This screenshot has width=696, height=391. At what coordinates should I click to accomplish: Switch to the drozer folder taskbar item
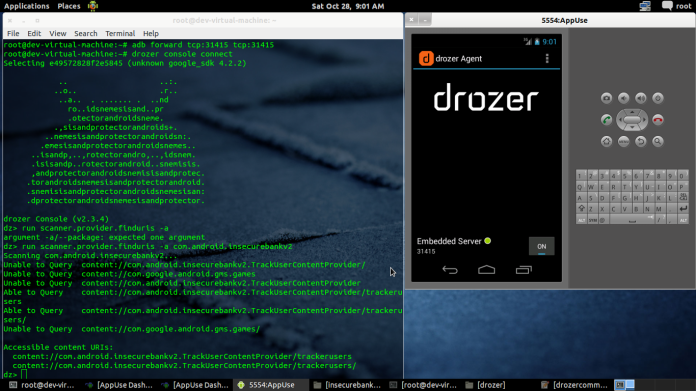[x=486, y=385]
